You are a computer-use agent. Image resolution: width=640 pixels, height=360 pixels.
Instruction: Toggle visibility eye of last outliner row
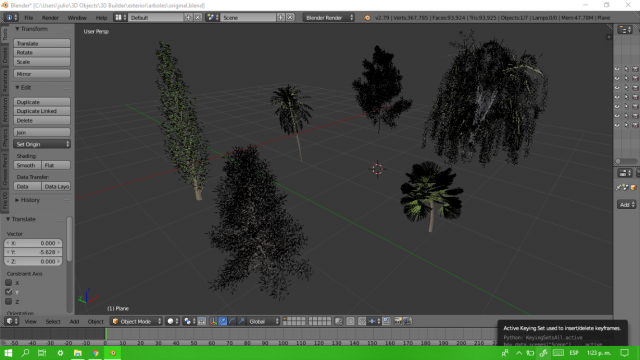(617, 125)
